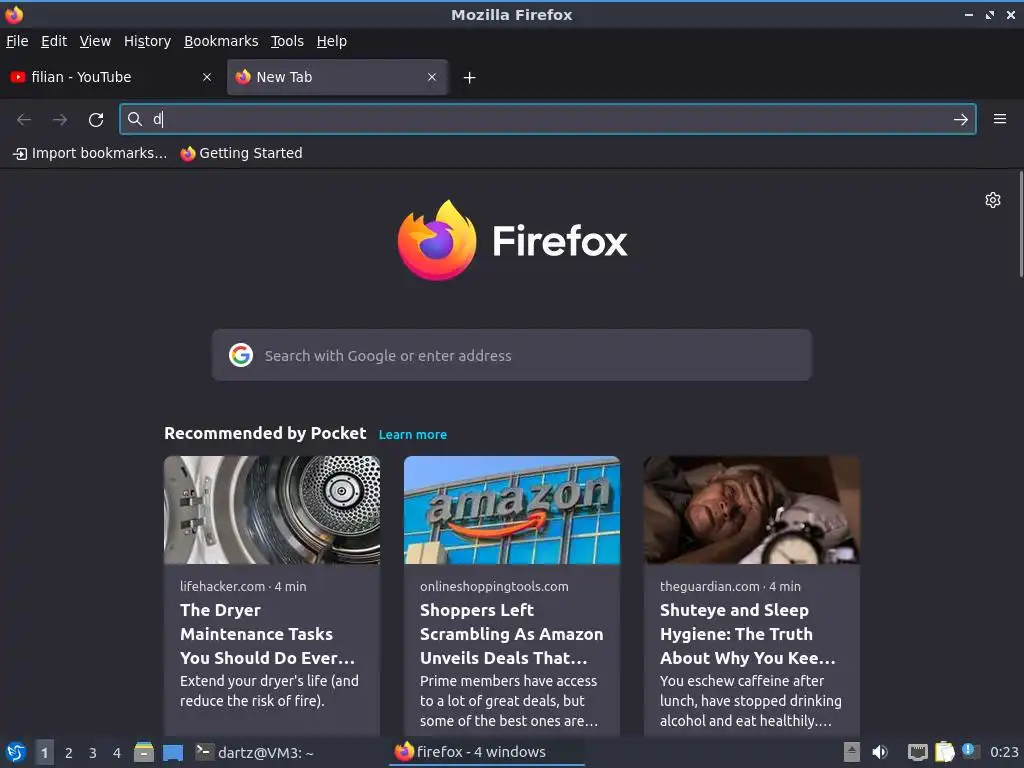This screenshot has width=1024, height=768.
Task: Open the Edit menu
Action: [x=54, y=41]
